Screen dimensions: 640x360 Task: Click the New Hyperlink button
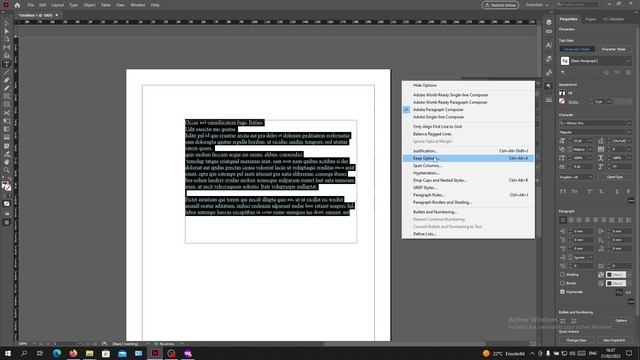(614, 340)
